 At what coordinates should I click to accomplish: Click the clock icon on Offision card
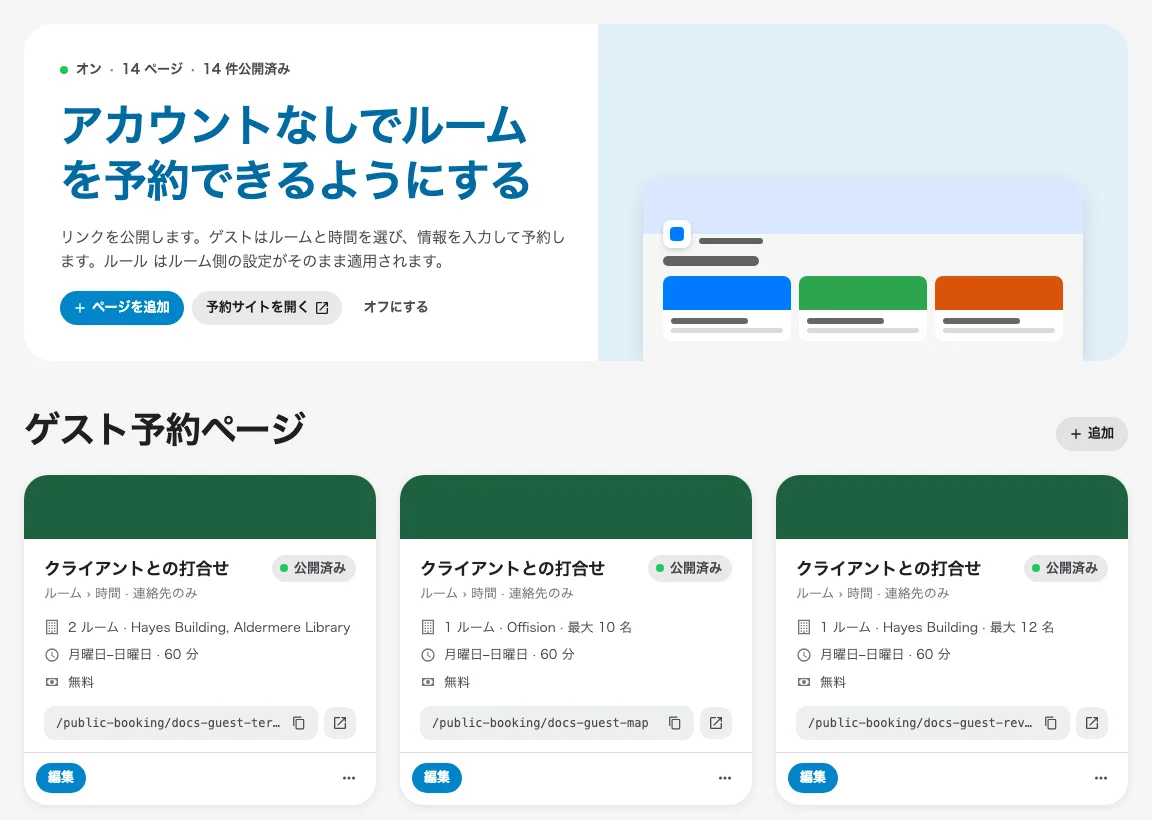coord(428,655)
